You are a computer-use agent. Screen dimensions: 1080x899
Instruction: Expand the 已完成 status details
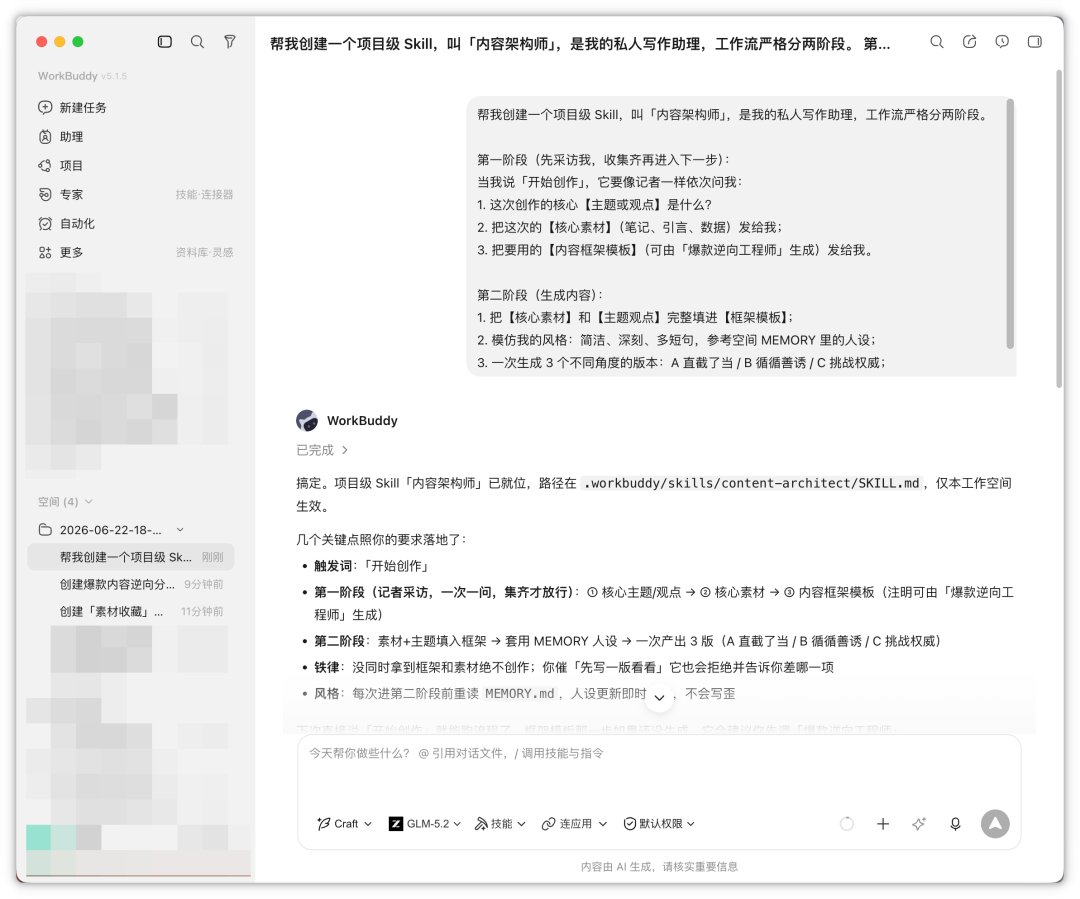322,450
